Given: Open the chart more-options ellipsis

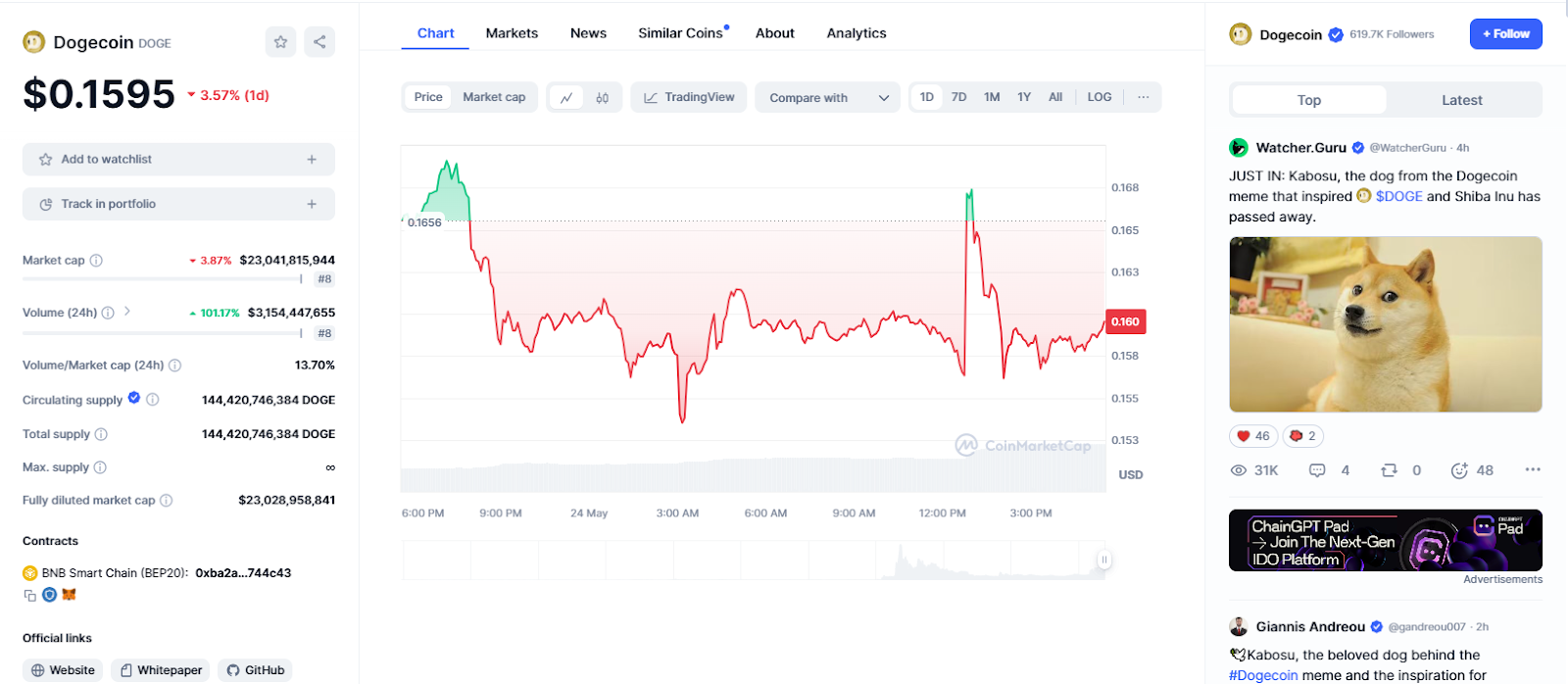Looking at the screenshot, I should click(1143, 97).
